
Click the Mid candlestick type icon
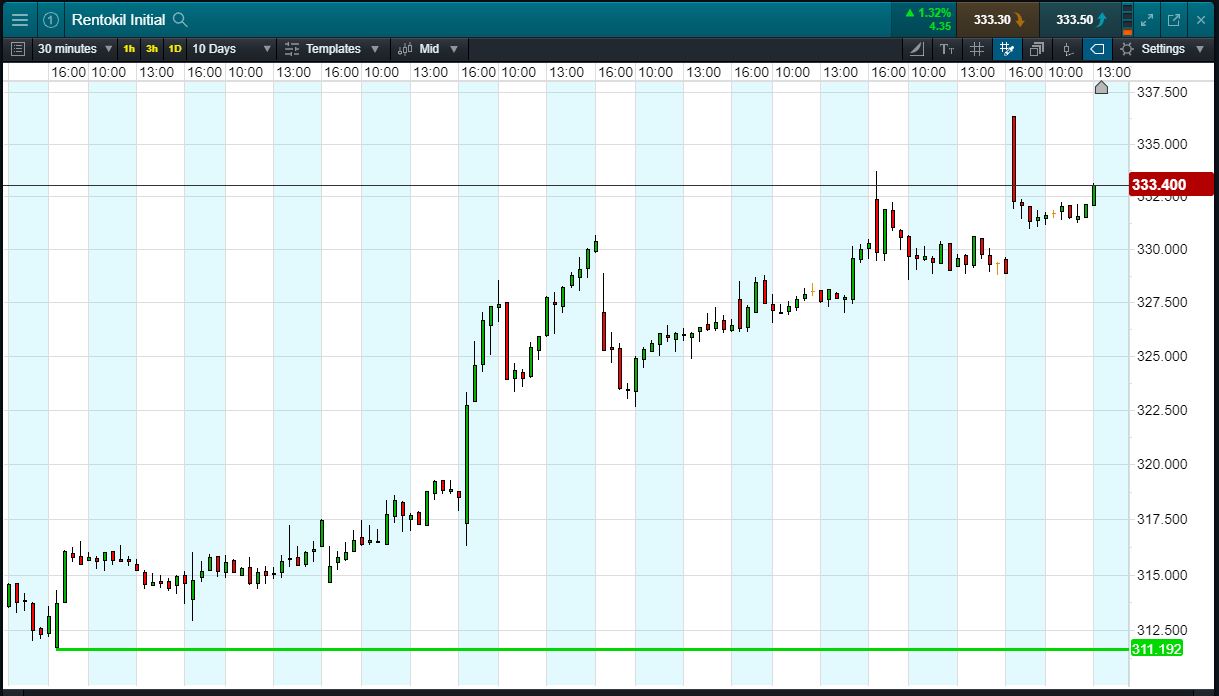tap(404, 48)
